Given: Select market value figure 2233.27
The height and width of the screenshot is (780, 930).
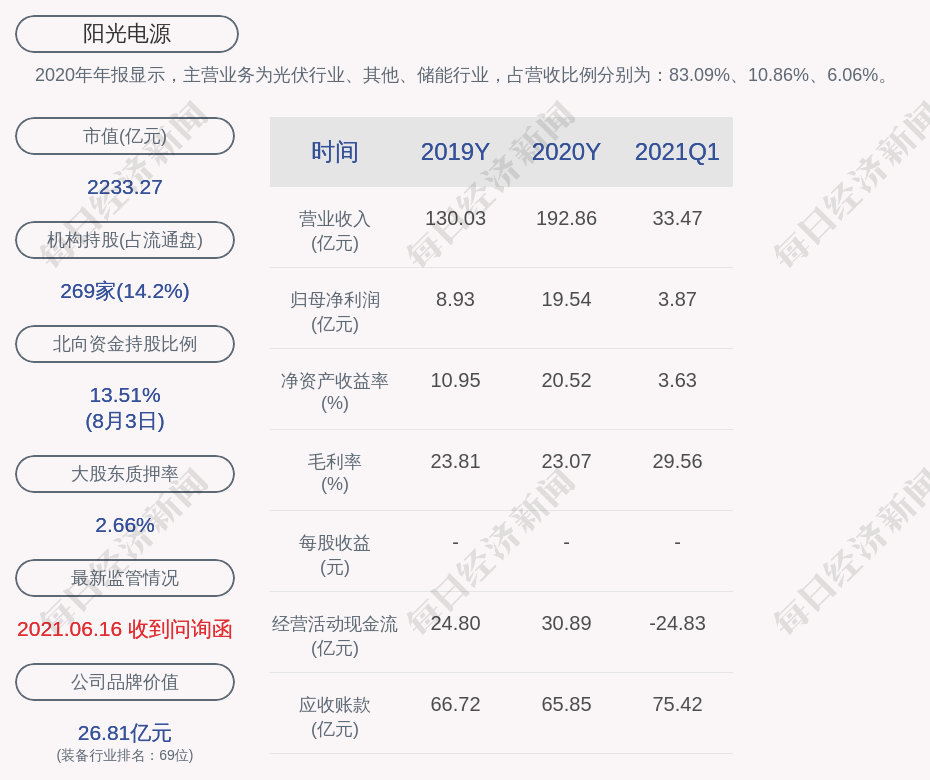Looking at the screenshot, I should click(x=125, y=187).
